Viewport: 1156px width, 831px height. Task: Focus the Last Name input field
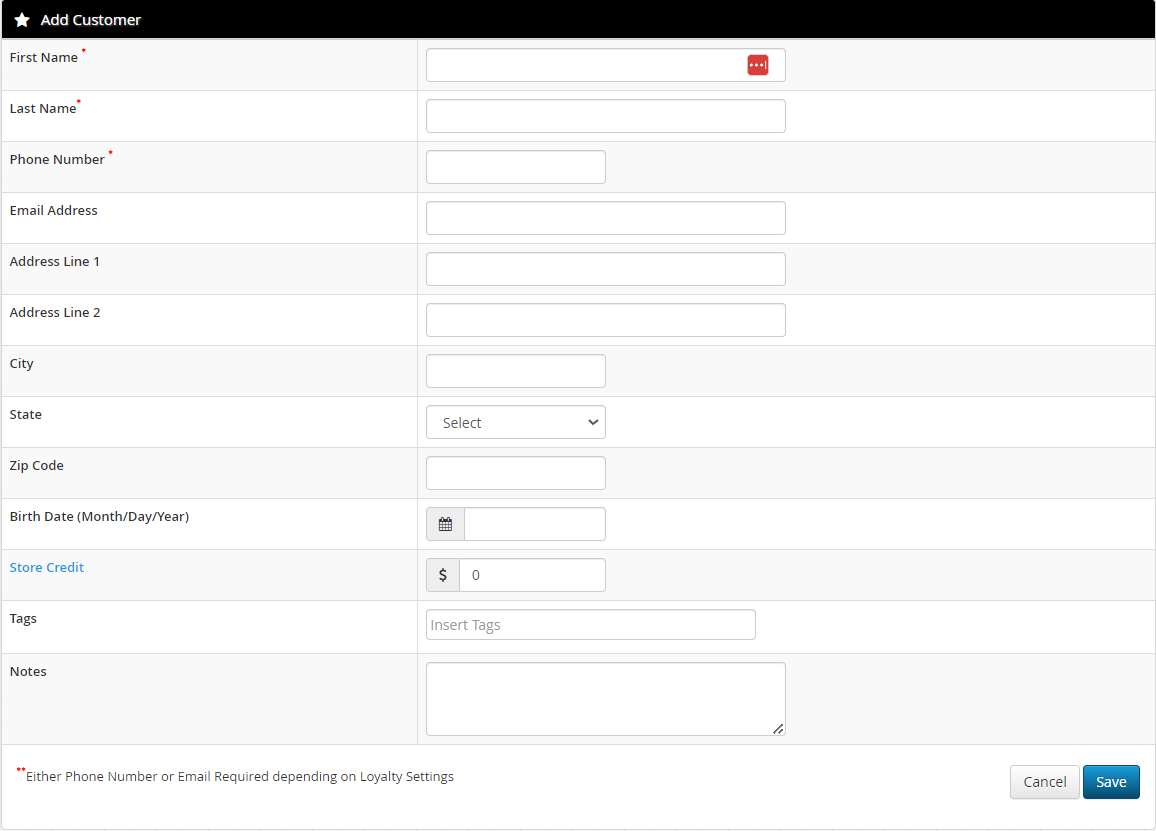tap(606, 116)
